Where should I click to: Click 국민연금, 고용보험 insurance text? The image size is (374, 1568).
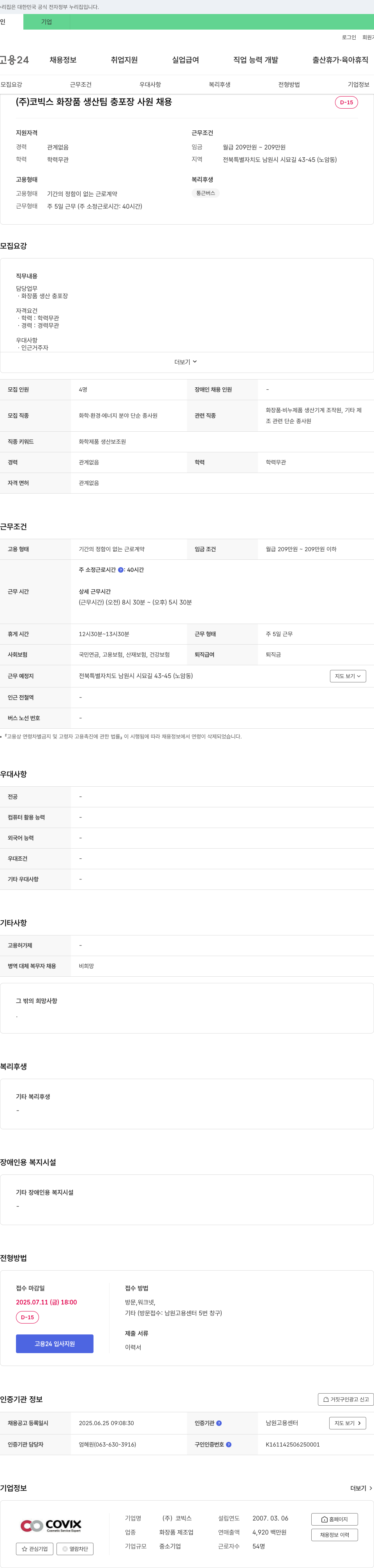click(x=124, y=655)
